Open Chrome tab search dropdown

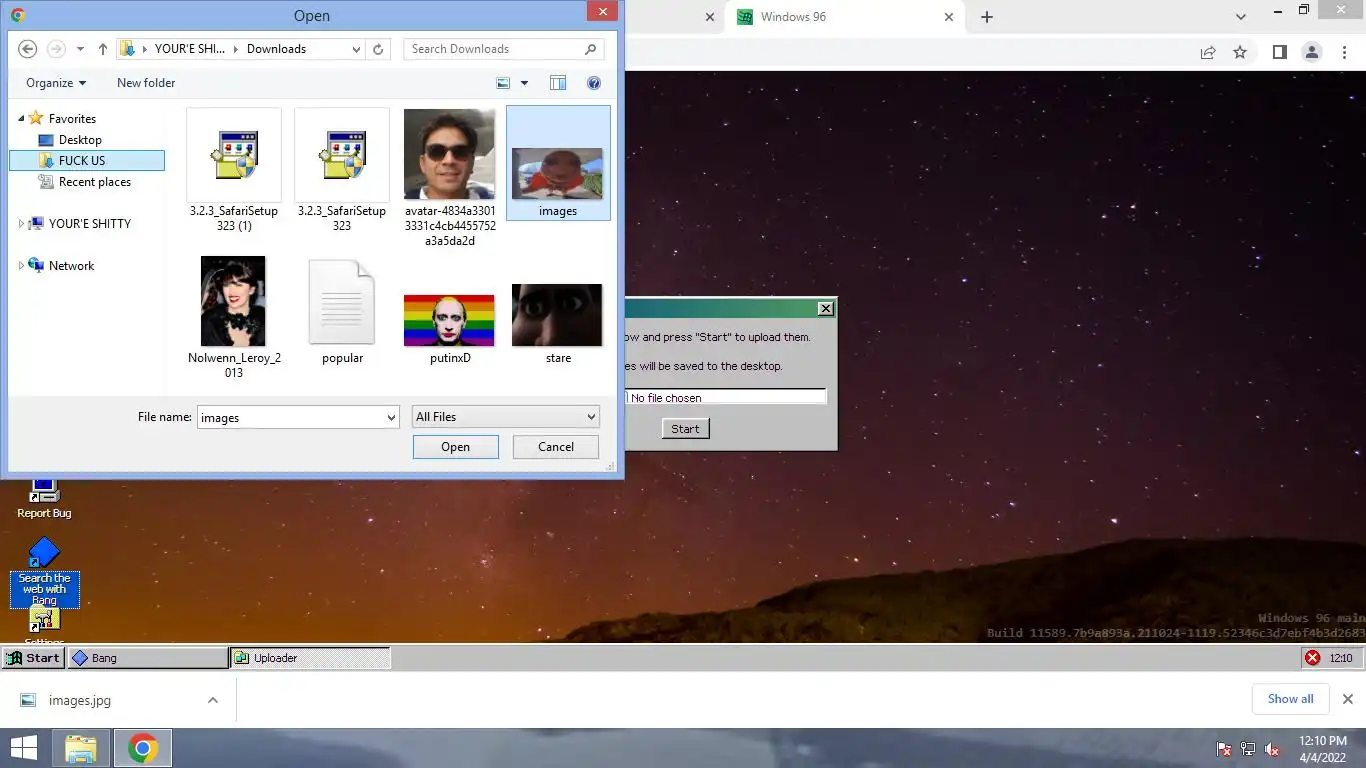tap(1241, 17)
